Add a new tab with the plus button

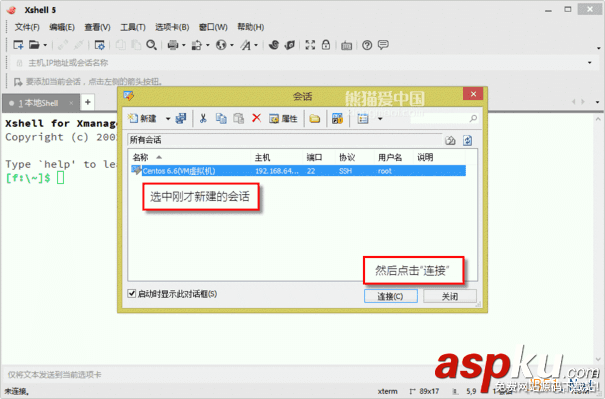point(88,102)
